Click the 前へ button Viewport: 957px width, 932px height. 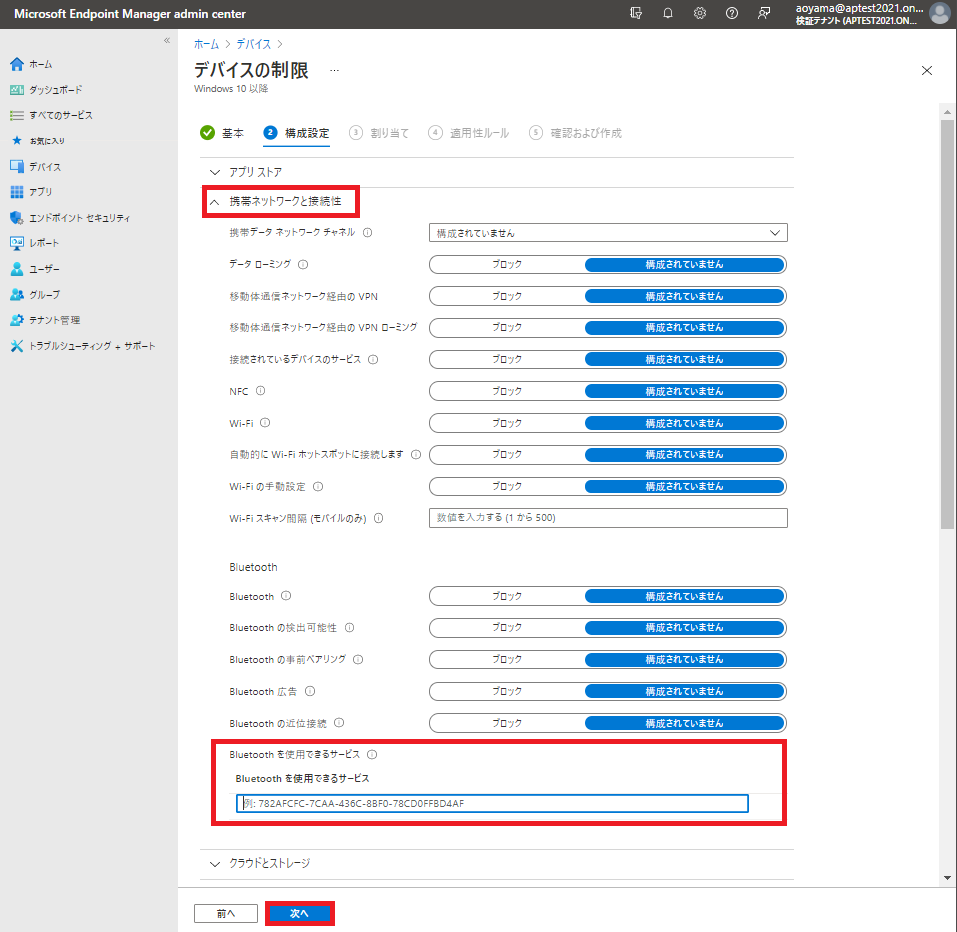click(226, 913)
